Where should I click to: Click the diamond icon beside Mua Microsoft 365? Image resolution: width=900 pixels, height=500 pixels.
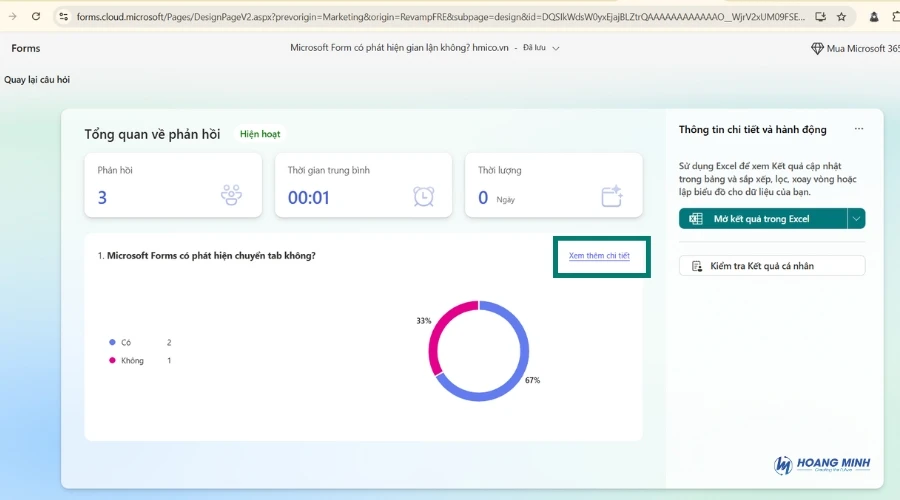pyautogui.click(x=817, y=49)
